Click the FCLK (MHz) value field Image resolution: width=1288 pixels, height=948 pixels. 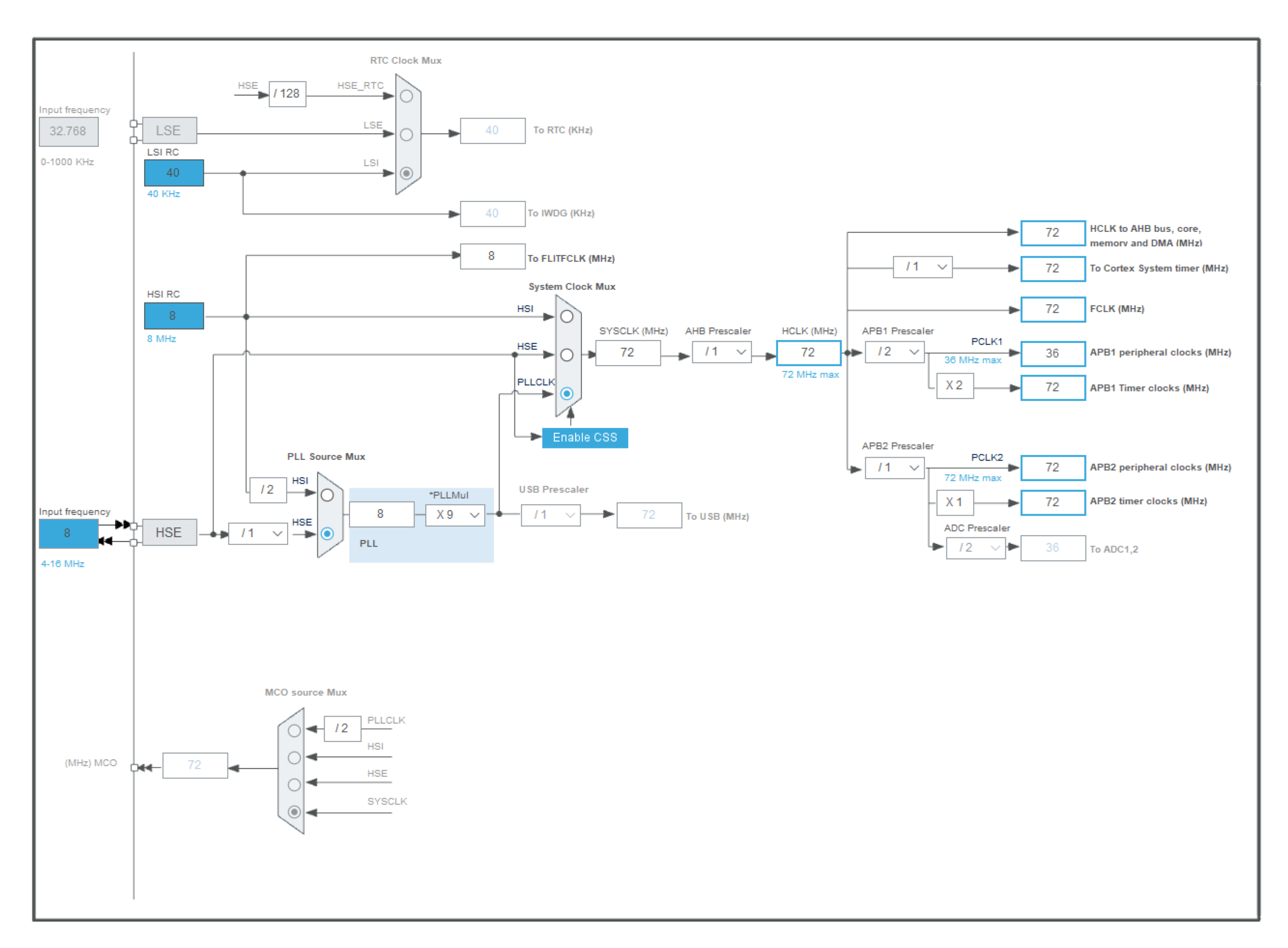pos(1053,309)
